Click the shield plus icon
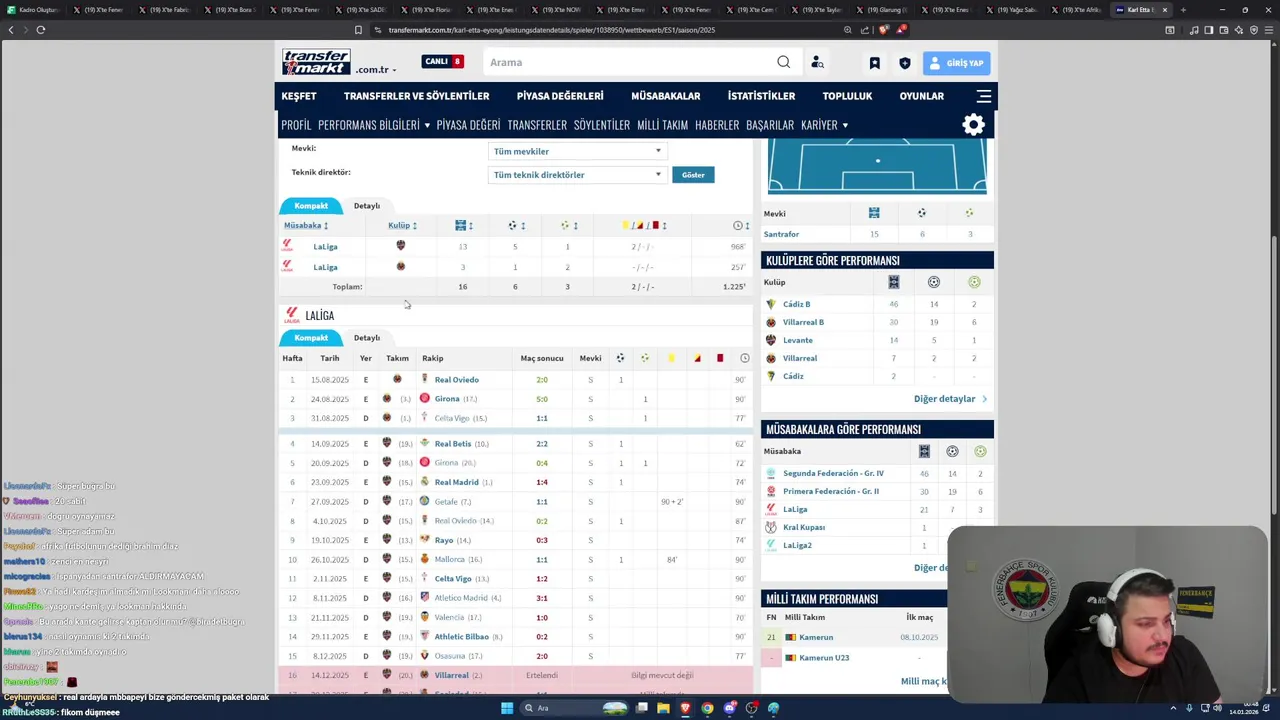Image resolution: width=1280 pixels, height=720 pixels. pyautogui.click(x=905, y=63)
